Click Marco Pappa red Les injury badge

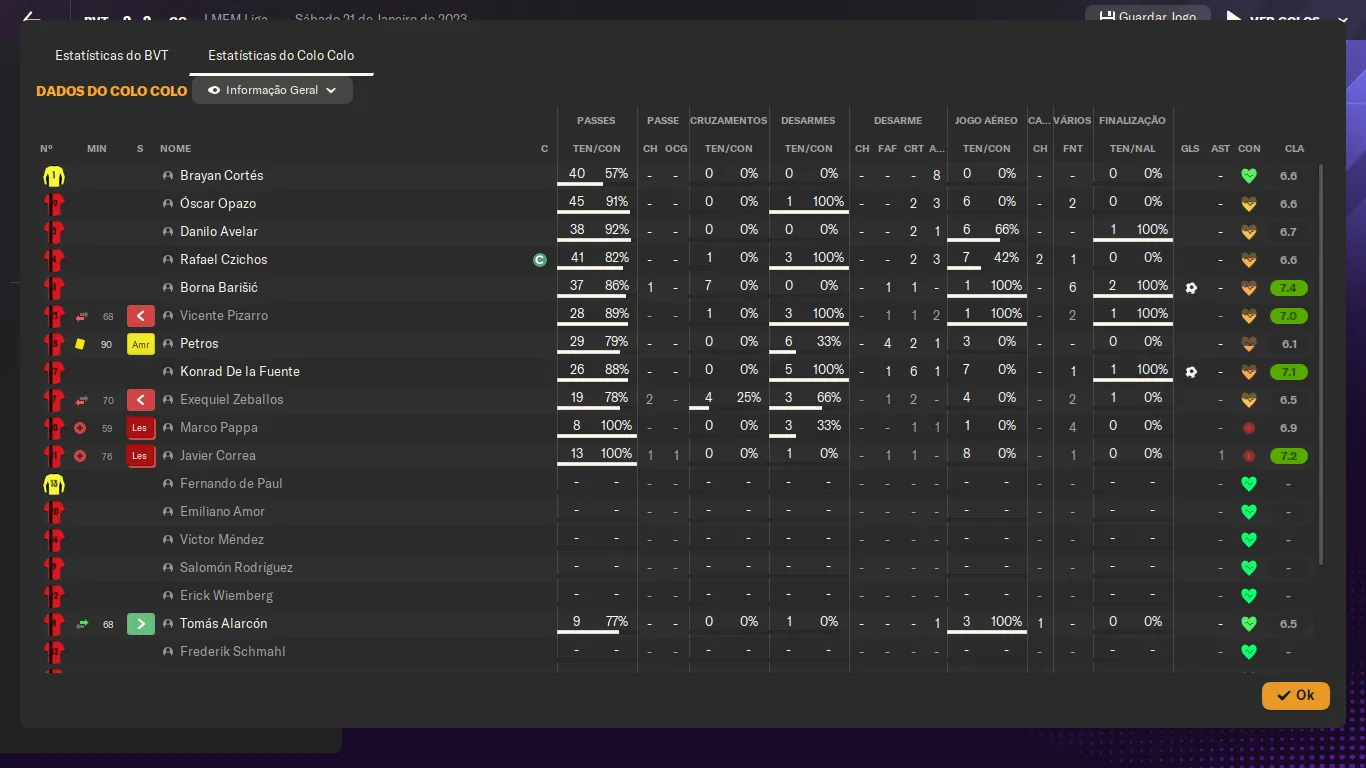141,428
